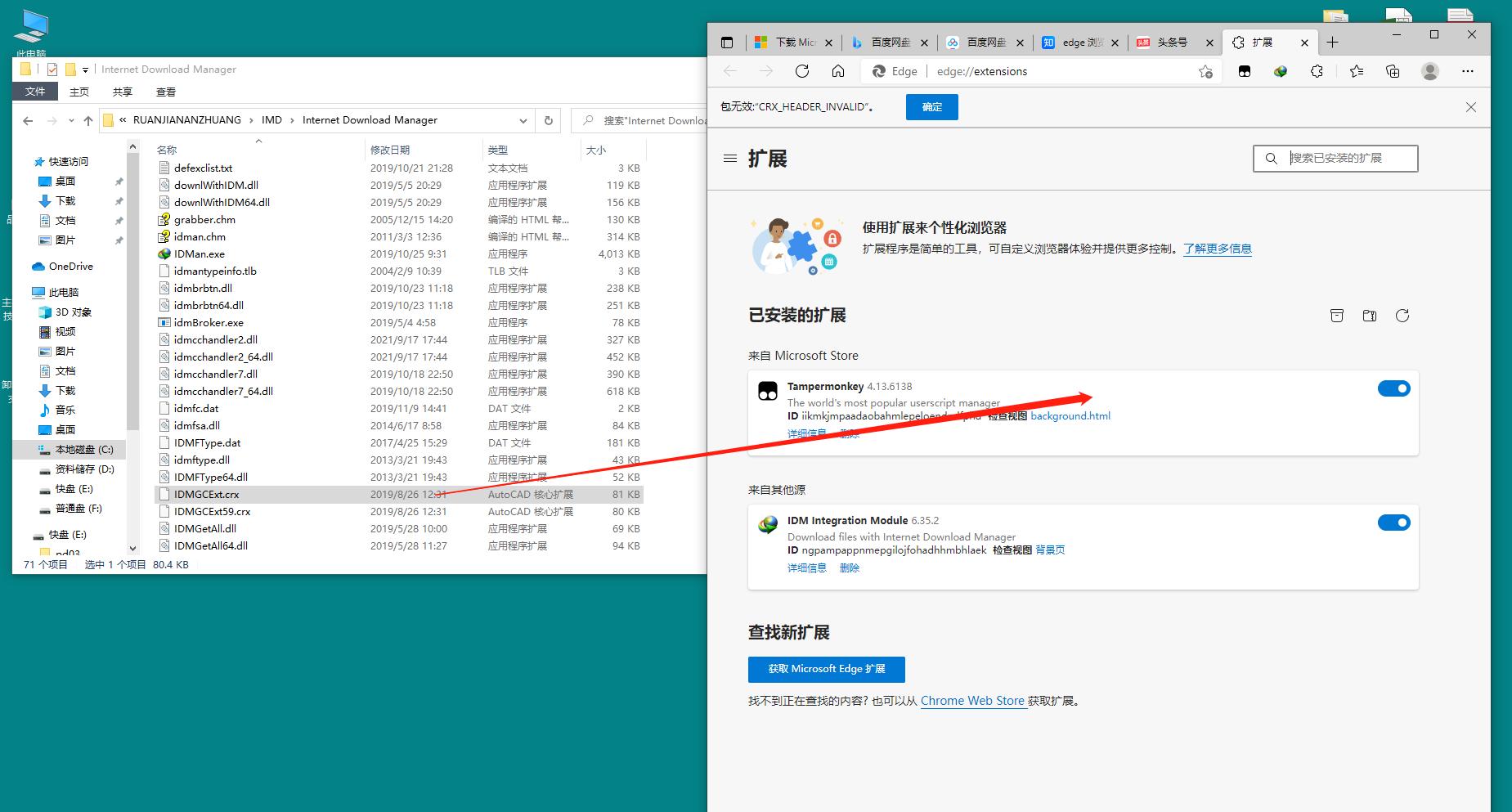This screenshot has height=812, width=1512.
Task: Open the Edge Favorites star-list icon
Action: 1357,71
